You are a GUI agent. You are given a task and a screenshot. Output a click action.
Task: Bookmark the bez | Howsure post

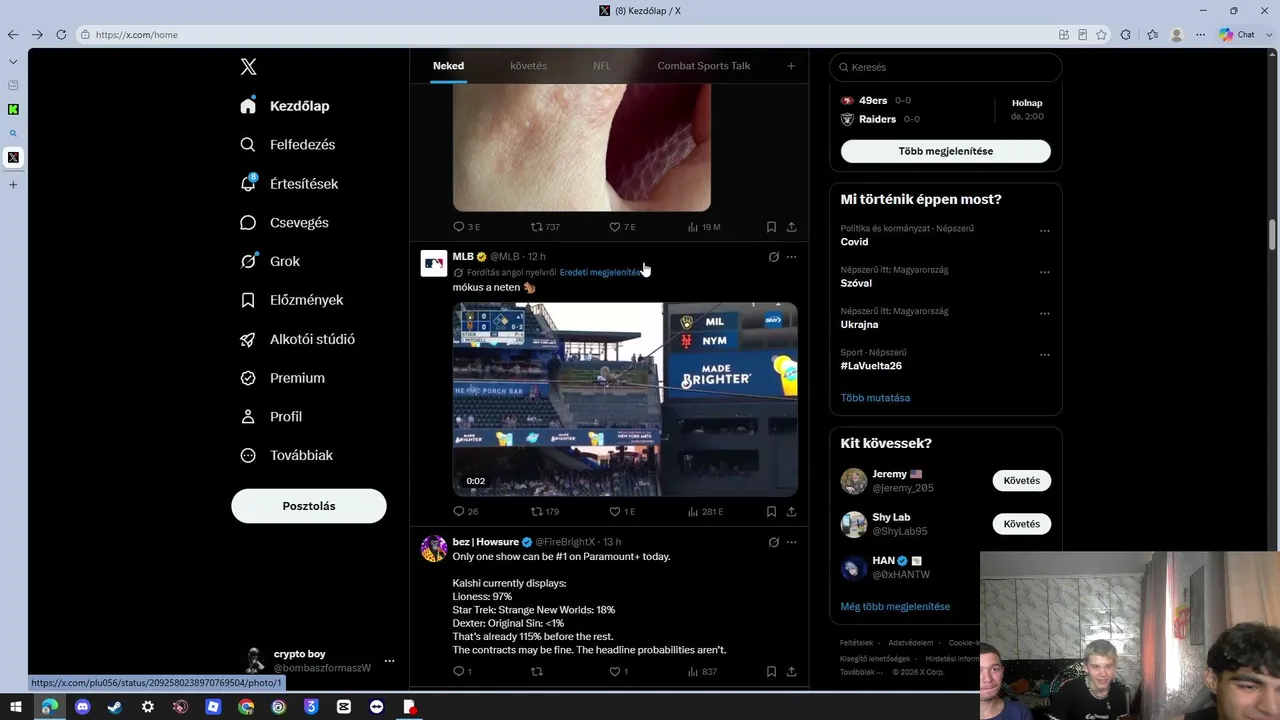[771, 672]
